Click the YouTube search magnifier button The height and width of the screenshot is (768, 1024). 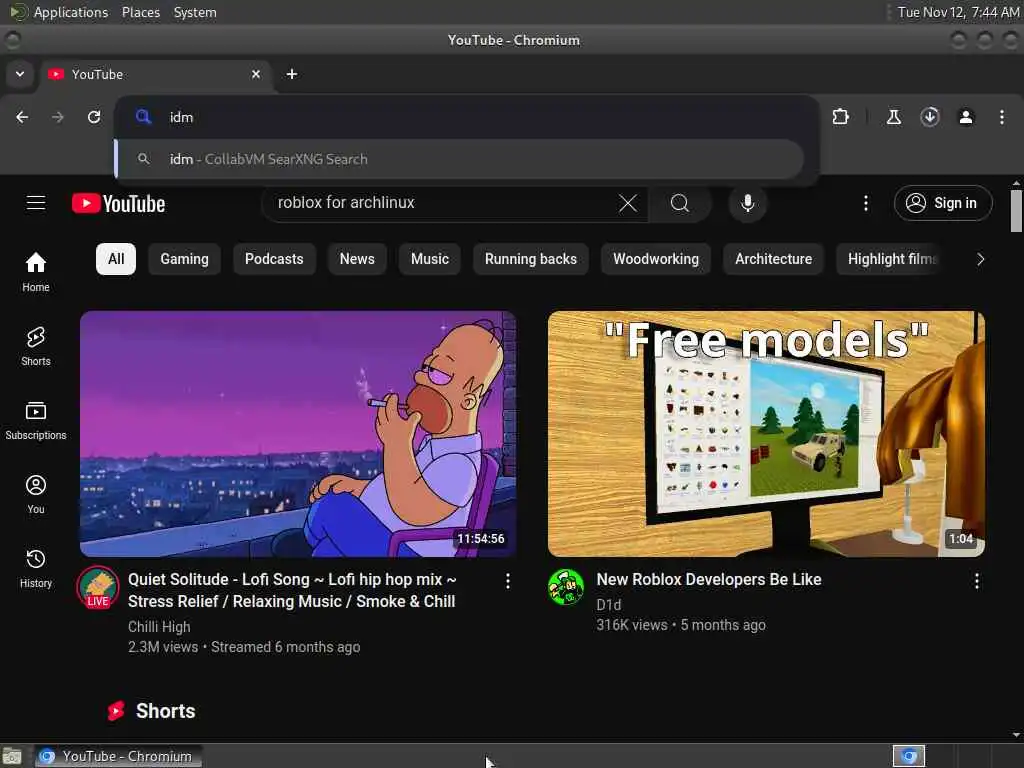680,203
